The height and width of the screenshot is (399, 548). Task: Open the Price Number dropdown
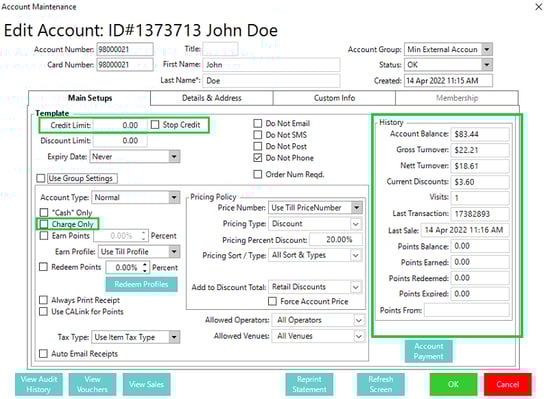point(356,208)
